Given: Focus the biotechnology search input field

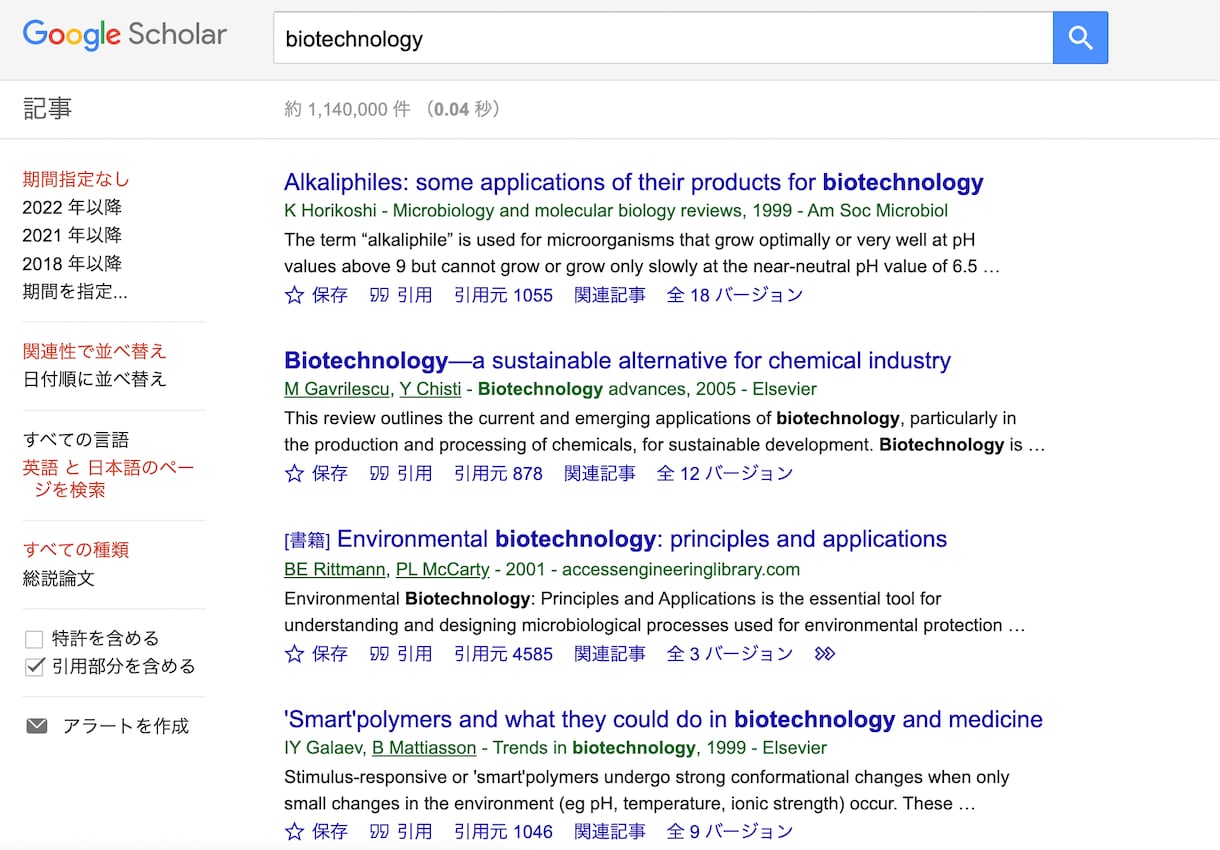Looking at the screenshot, I should [x=663, y=38].
